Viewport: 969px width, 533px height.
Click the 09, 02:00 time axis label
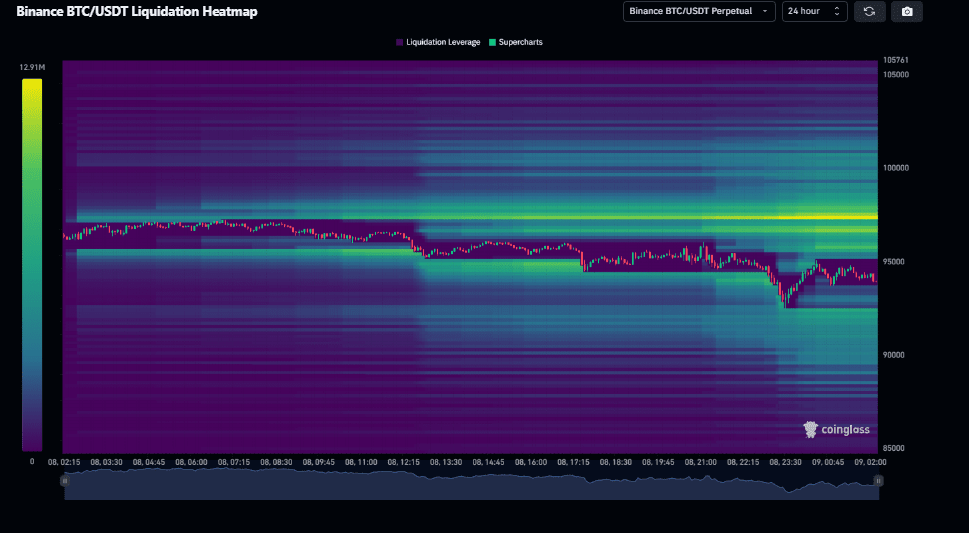868,462
